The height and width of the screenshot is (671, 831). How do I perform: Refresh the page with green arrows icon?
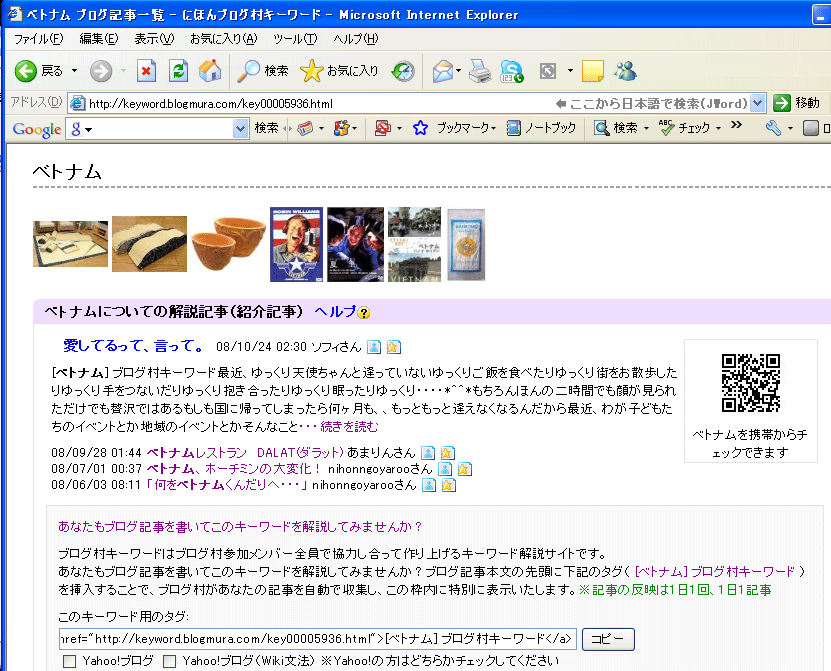pyautogui.click(x=179, y=70)
